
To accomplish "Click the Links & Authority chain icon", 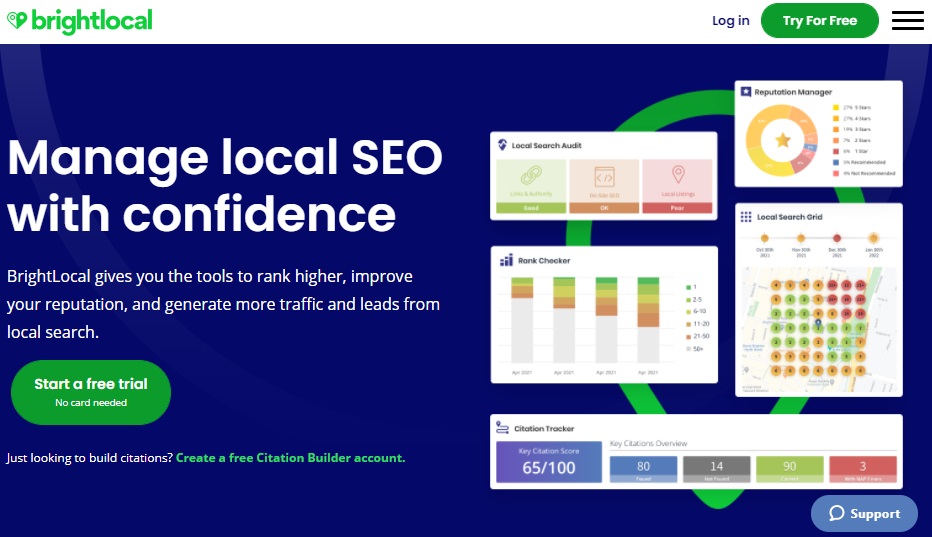I will (531, 176).
